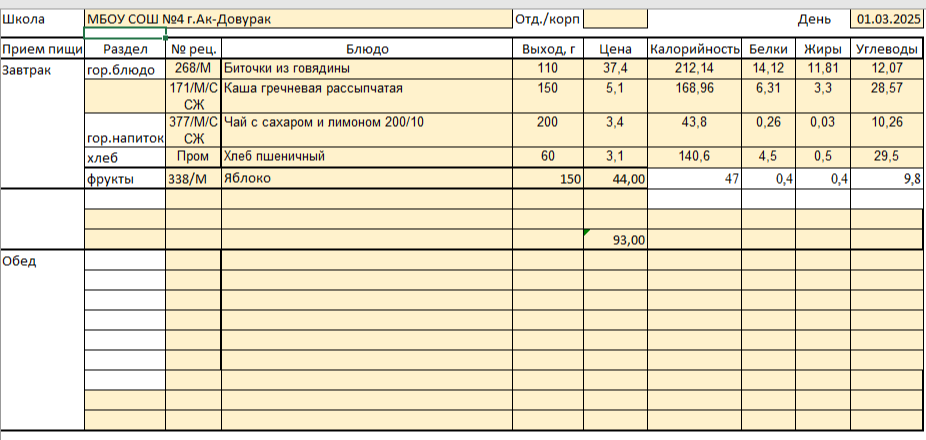The height and width of the screenshot is (440, 926).
Task: Click the Завтрак meal label cell
Action: [42, 69]
